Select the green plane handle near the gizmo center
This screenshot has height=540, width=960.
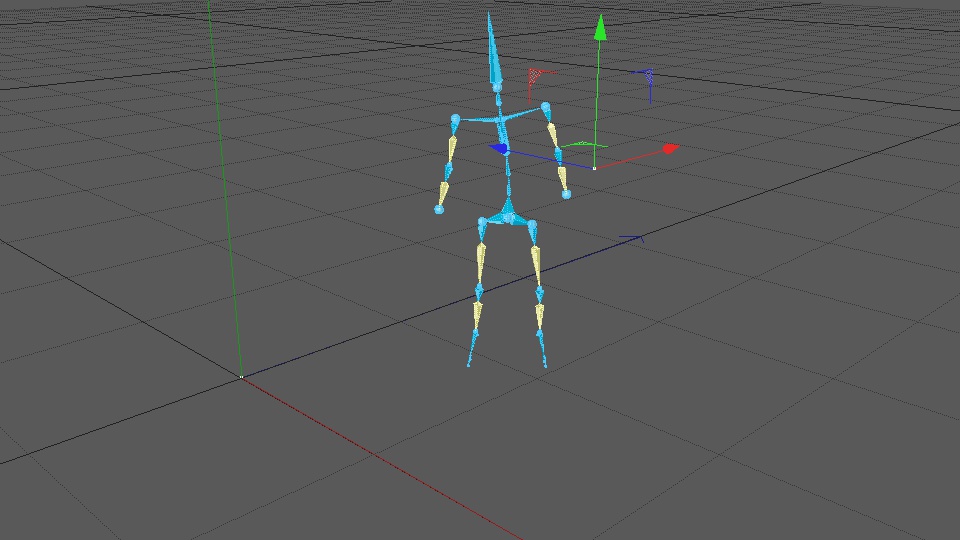tap(584, 144)
